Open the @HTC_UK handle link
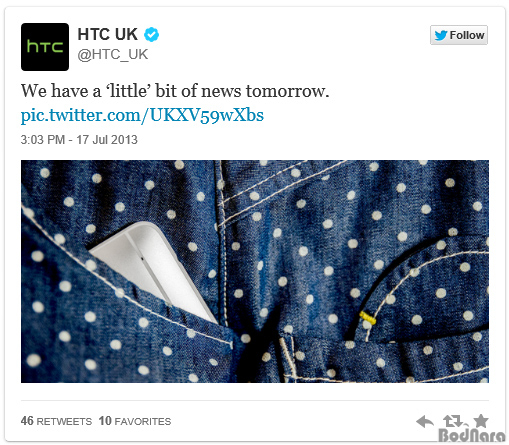Image resolution: width=509 pixels, height=445 pixels. click(x=113, y=54)
